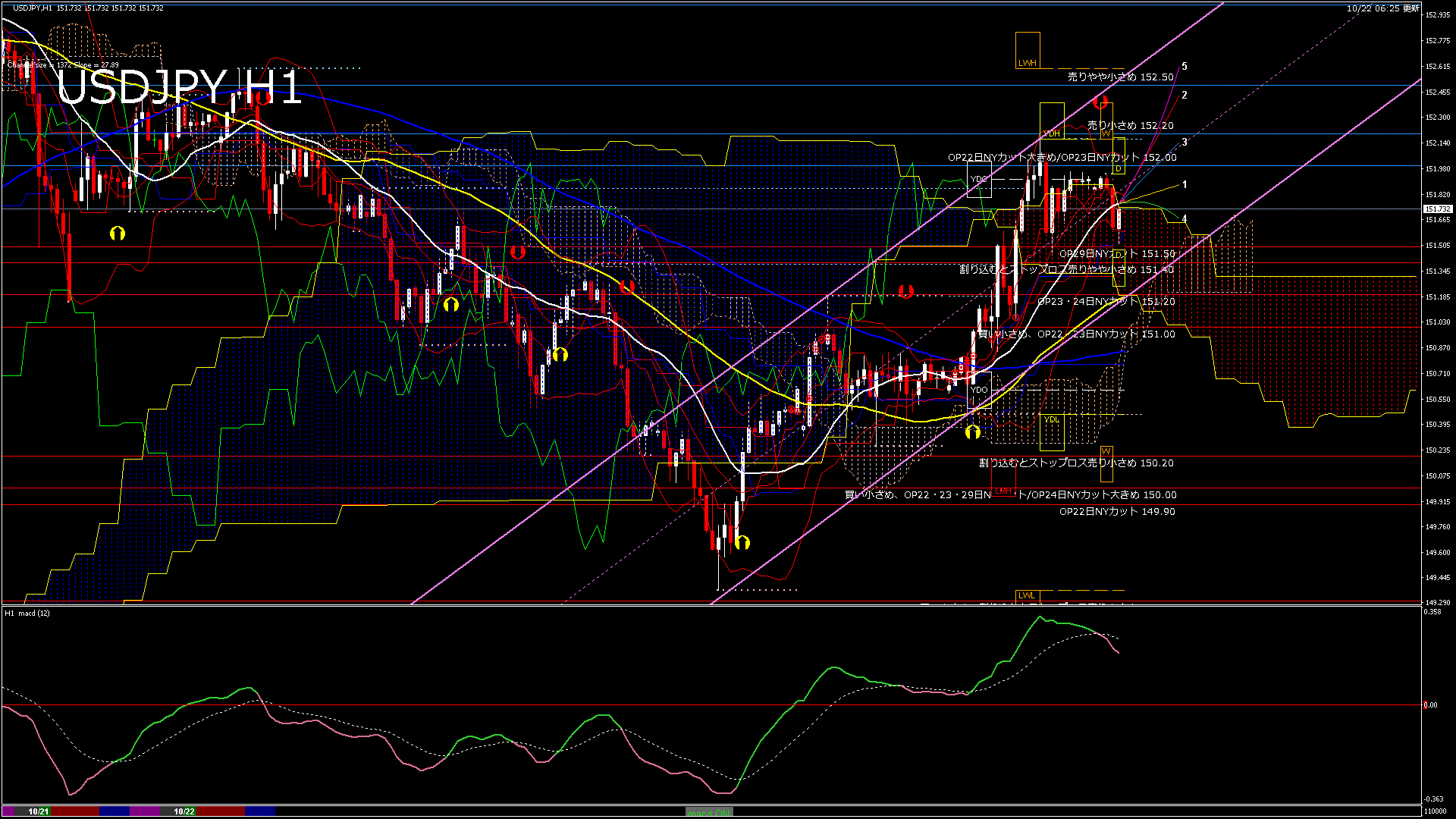Select the 10/21 date marker
Viewport: 1456px width, 819px height.
[39, 811]
